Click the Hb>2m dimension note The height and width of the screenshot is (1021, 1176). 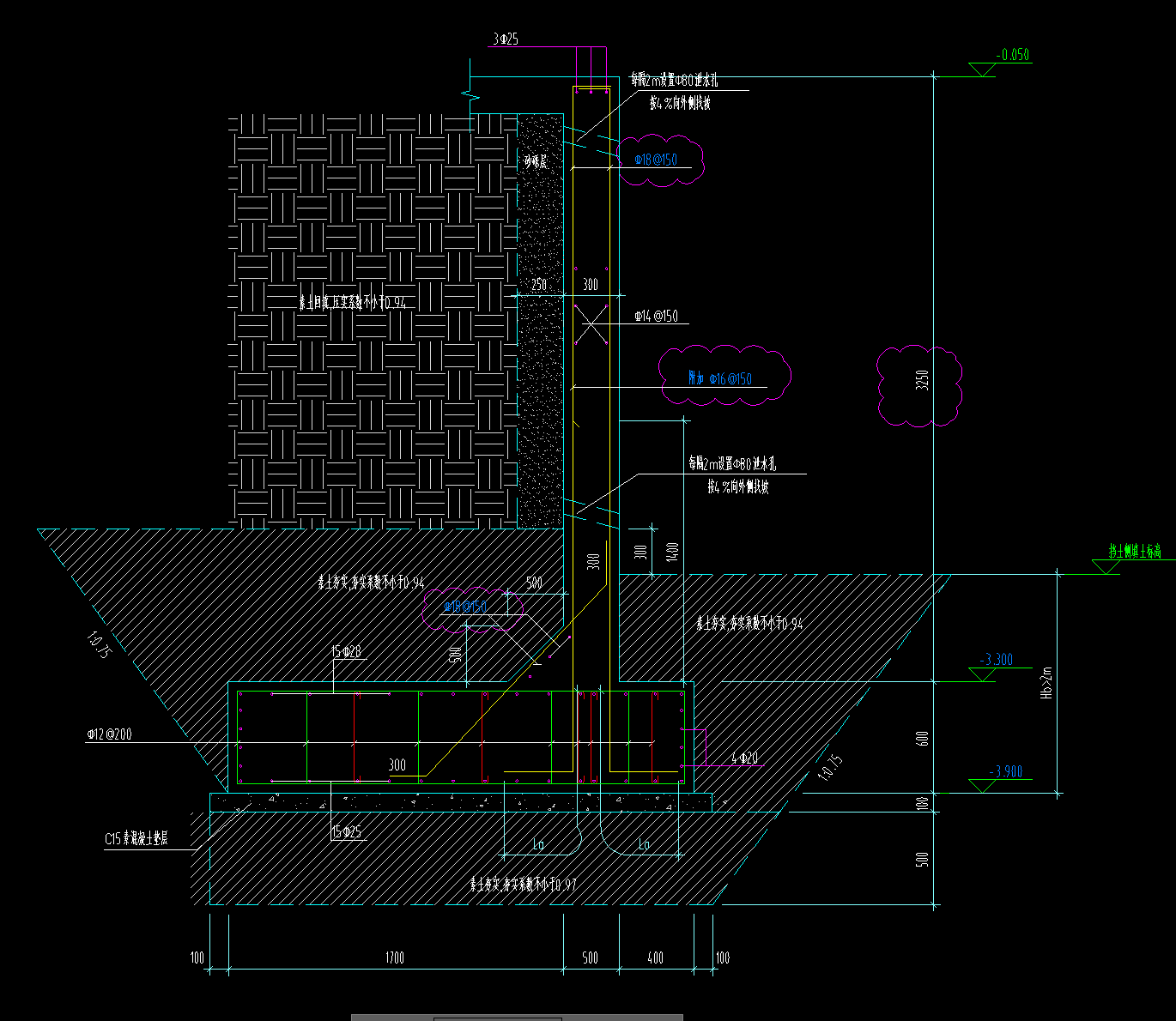[1046, 683]
